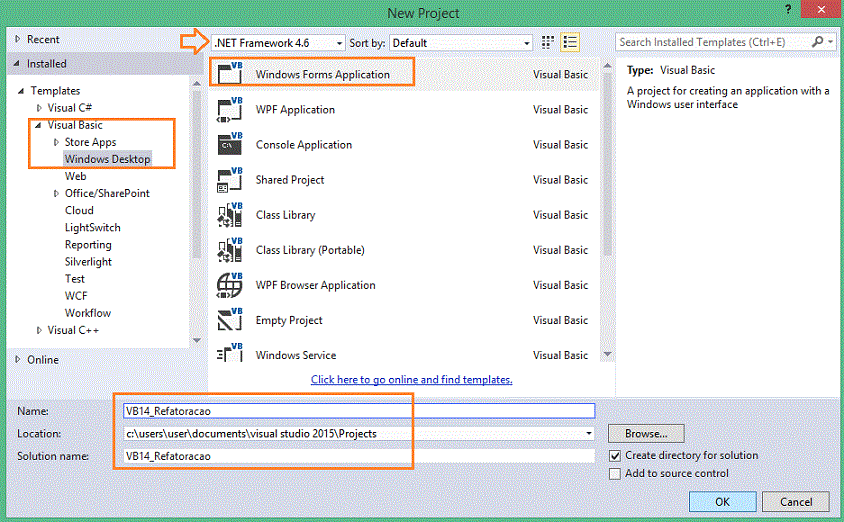The image size is (844, 522).
Task: Open the dialog help question mark
Action: (788, 9)
